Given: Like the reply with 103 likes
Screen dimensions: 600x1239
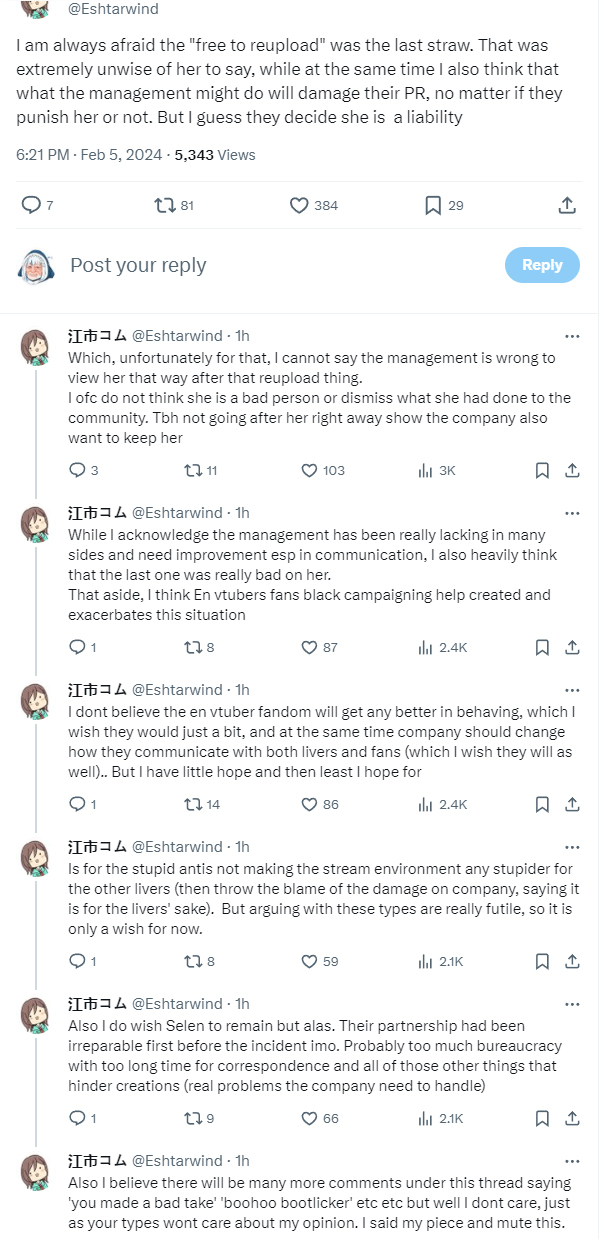Looking at the screenshot, I should click(x=311, y=470).
